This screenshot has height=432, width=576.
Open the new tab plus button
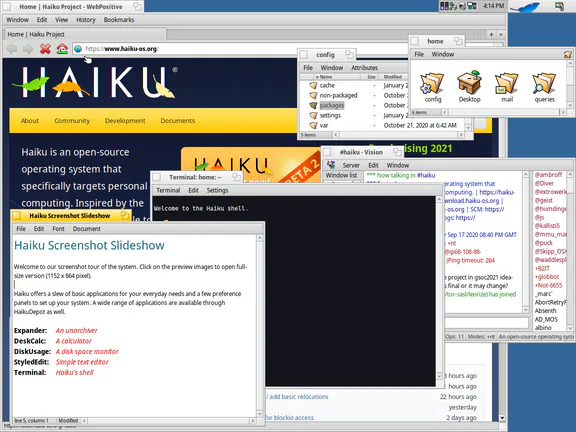[492, 34]
